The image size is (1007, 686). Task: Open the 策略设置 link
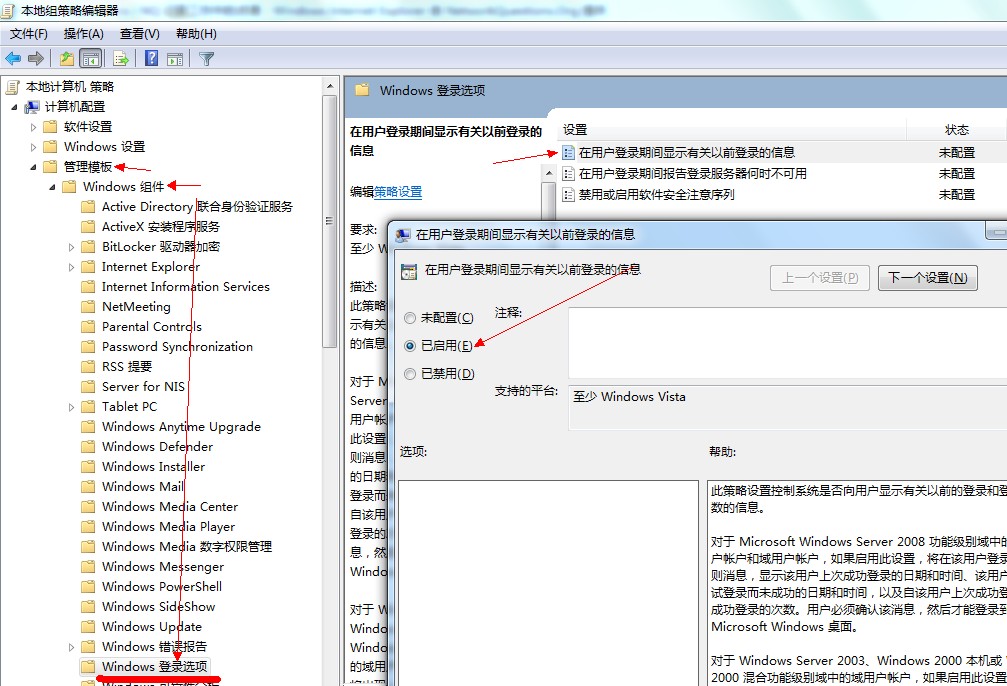(398, 192)
